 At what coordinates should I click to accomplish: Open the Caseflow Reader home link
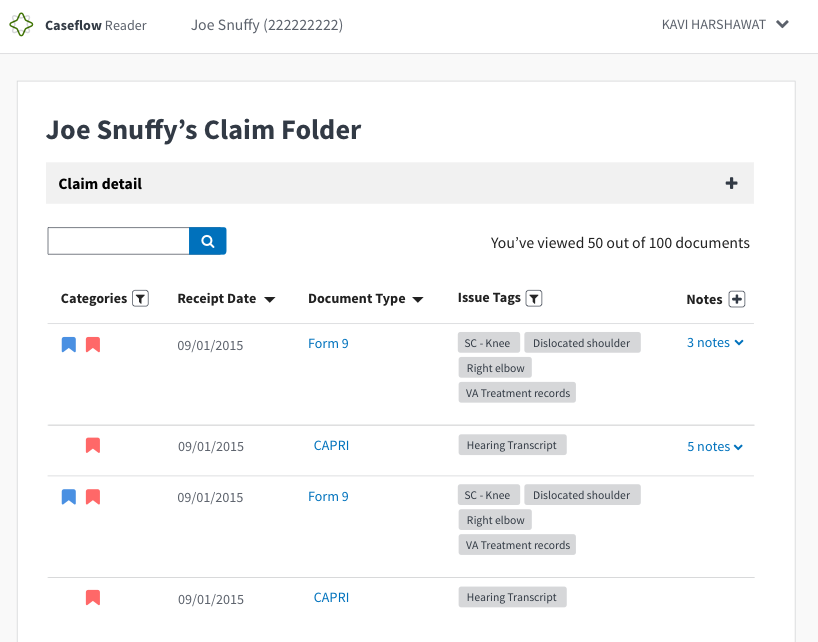coord(95,25)
